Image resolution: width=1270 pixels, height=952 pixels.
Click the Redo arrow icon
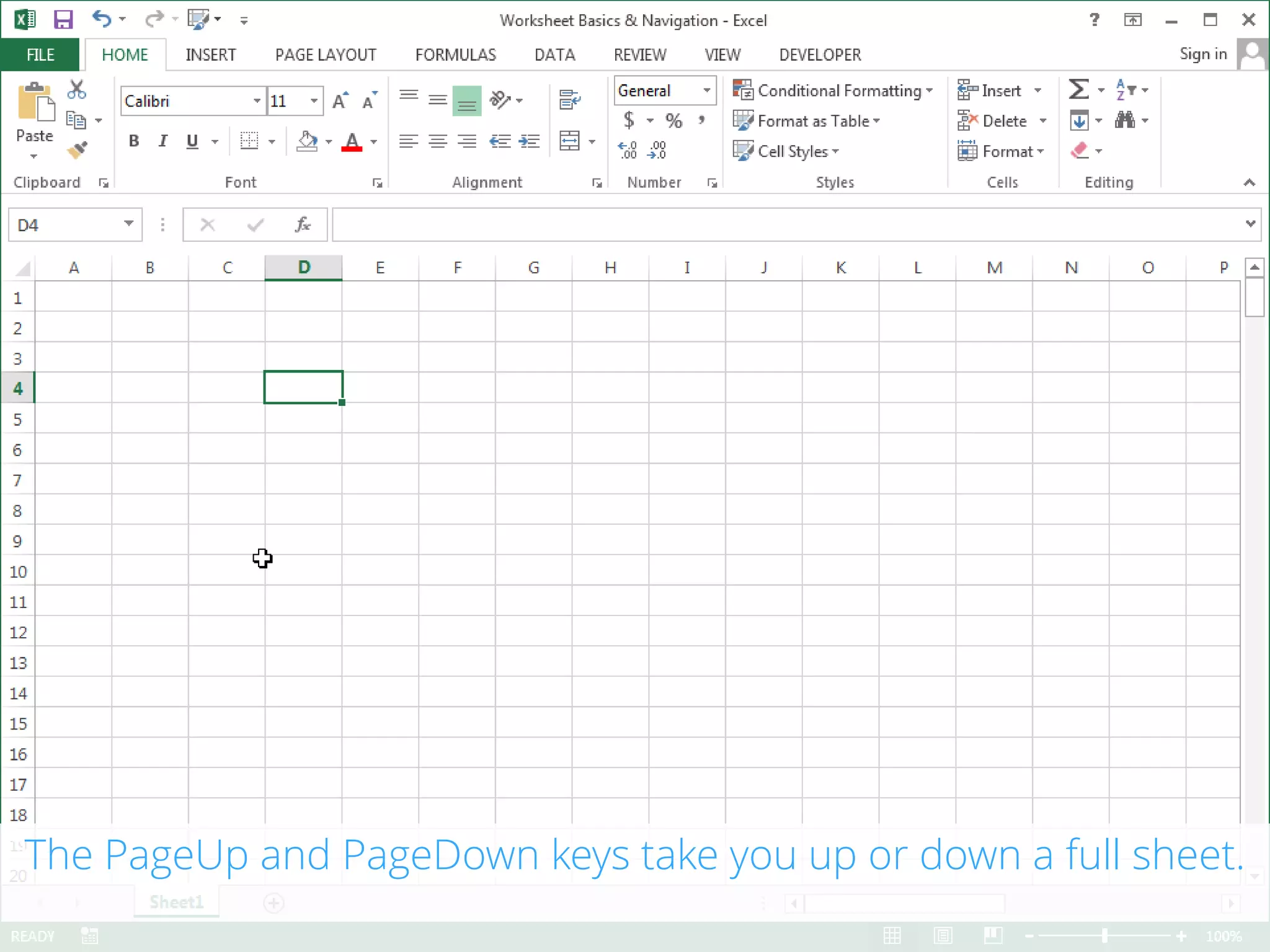coord(154,19)
